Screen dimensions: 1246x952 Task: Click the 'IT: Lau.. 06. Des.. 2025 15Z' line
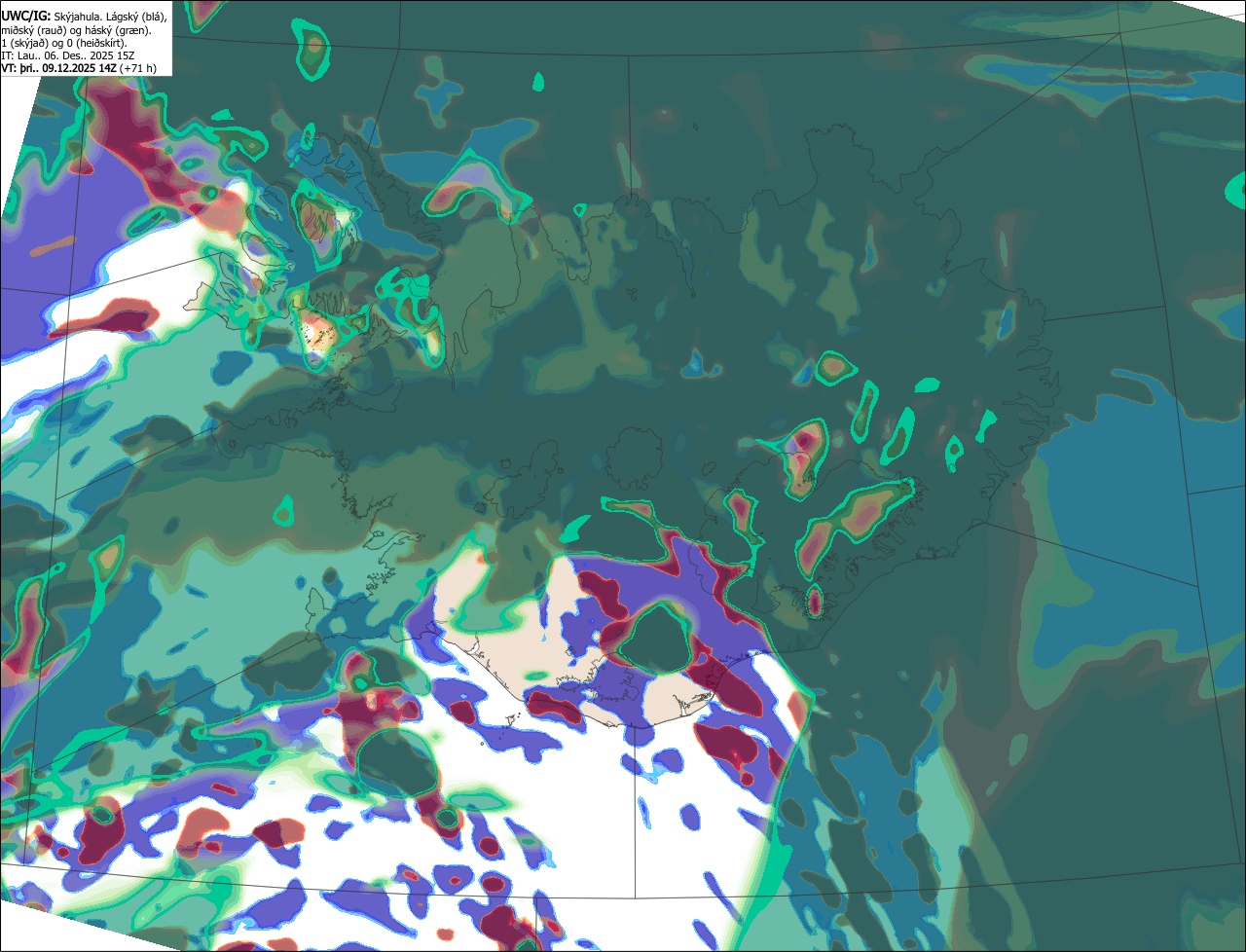click(x=68, y=56)
